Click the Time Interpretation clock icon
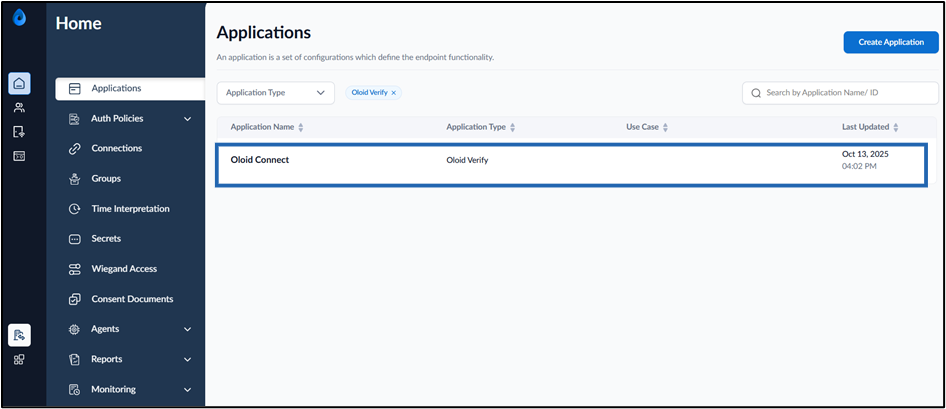 (x=74, y=209)
